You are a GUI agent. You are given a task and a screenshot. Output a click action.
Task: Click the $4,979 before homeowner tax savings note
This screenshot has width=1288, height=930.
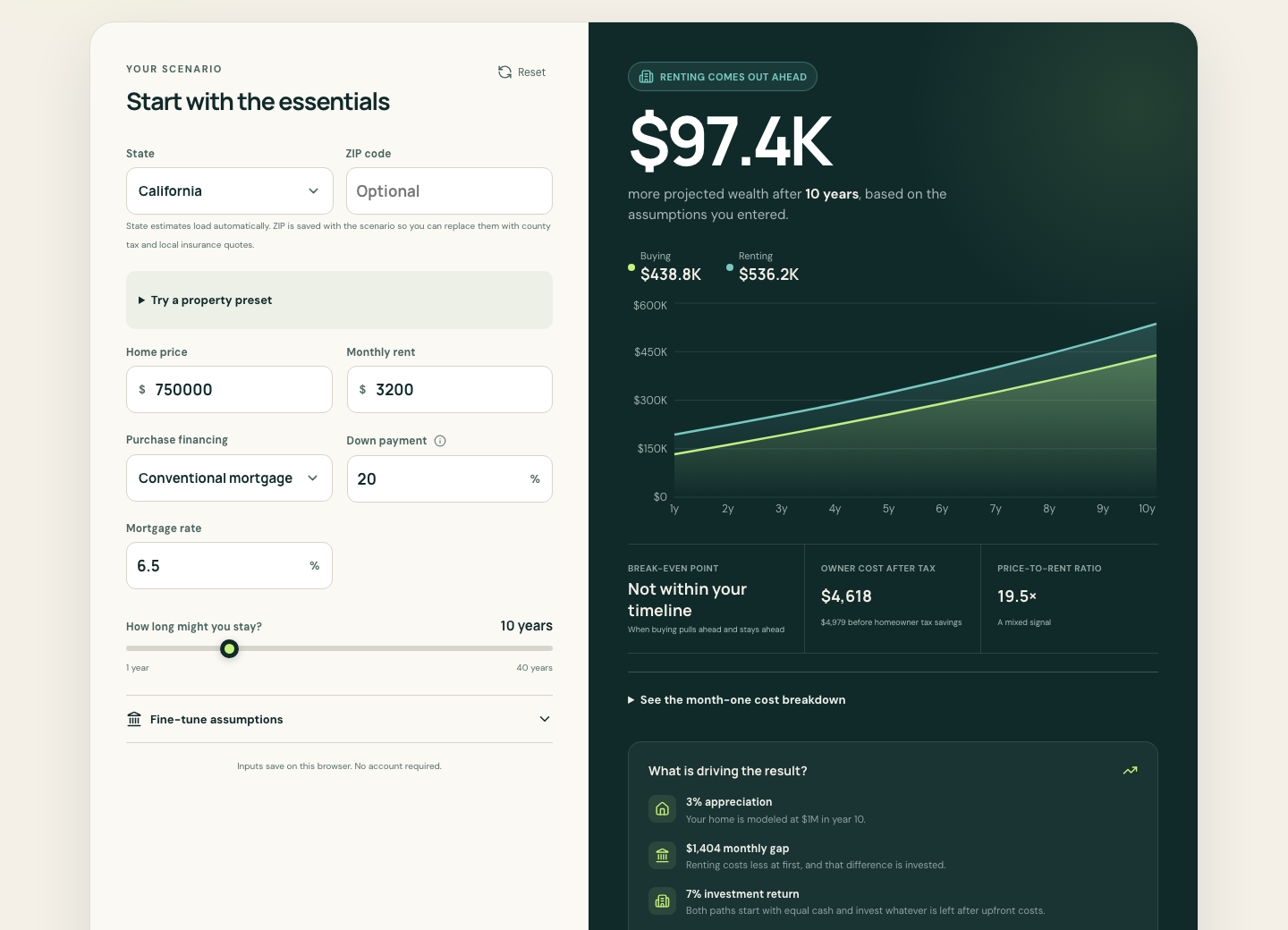coord(892,622)
